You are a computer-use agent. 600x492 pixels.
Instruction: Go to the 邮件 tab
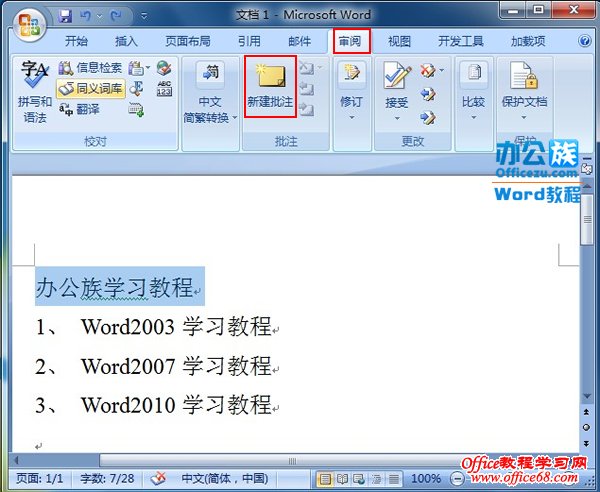(x=299, y=41)
